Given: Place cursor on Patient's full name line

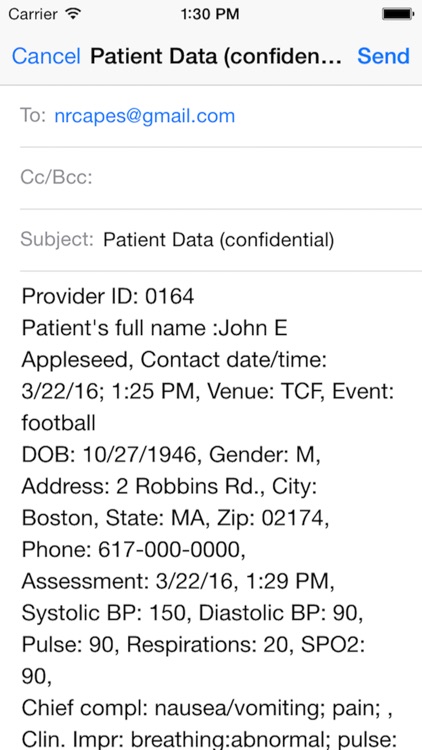Looking at the screenshot, I should (154, 329).
